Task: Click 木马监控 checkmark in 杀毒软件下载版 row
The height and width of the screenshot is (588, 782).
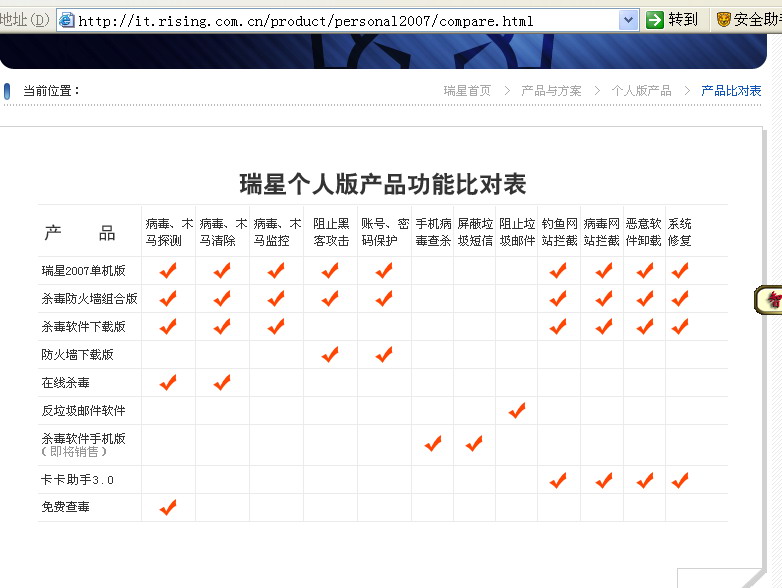Action: coord(276,327)
